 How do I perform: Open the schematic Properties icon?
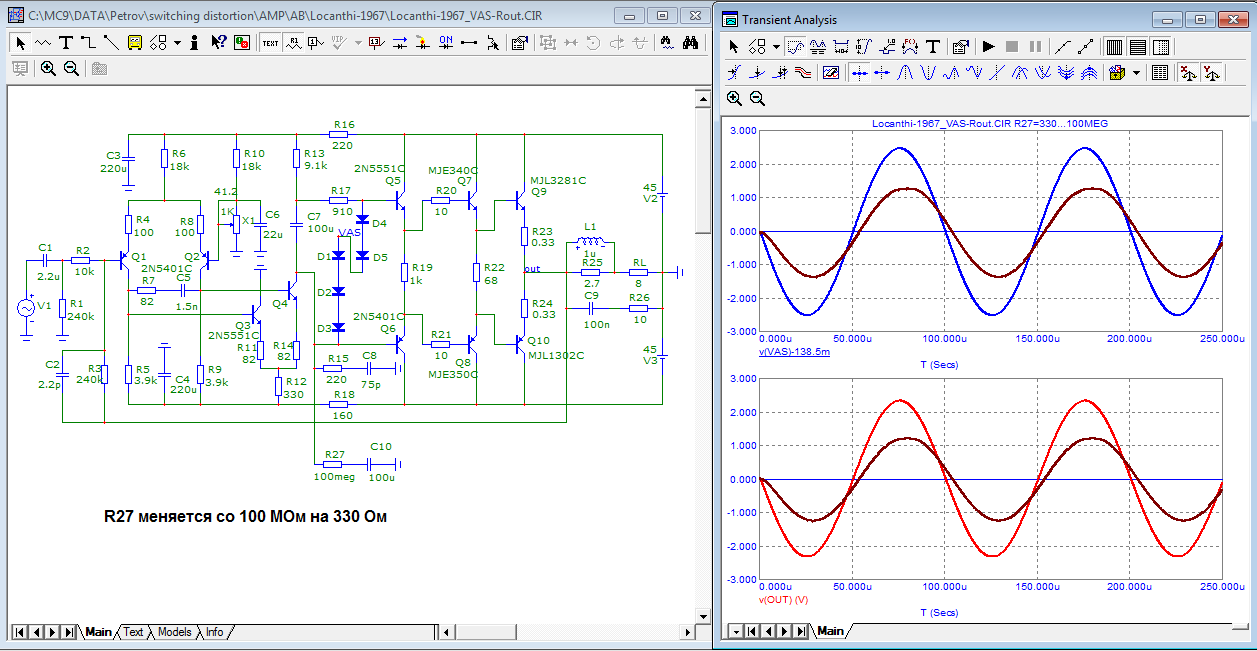coord(519,43)
